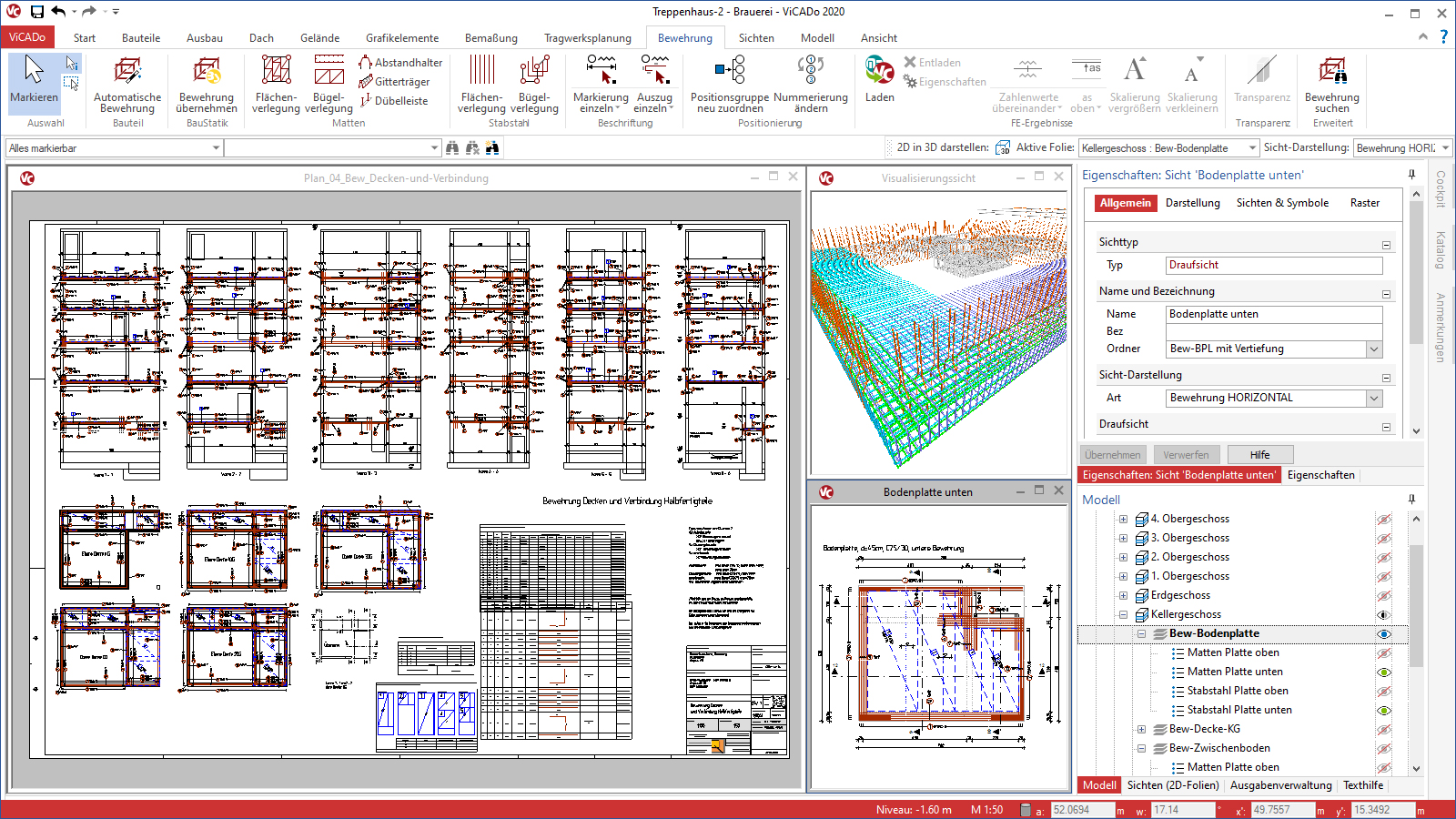Open Cockpit side panel
Screen dimensions: 1456x819
[1441, 188]
